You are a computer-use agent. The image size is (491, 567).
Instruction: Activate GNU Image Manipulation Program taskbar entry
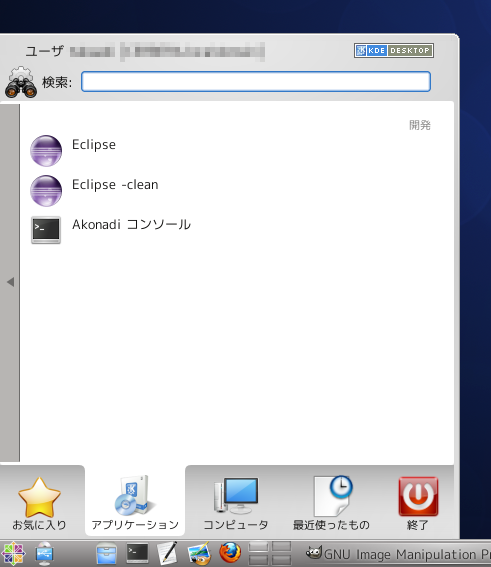coord(398,554)
